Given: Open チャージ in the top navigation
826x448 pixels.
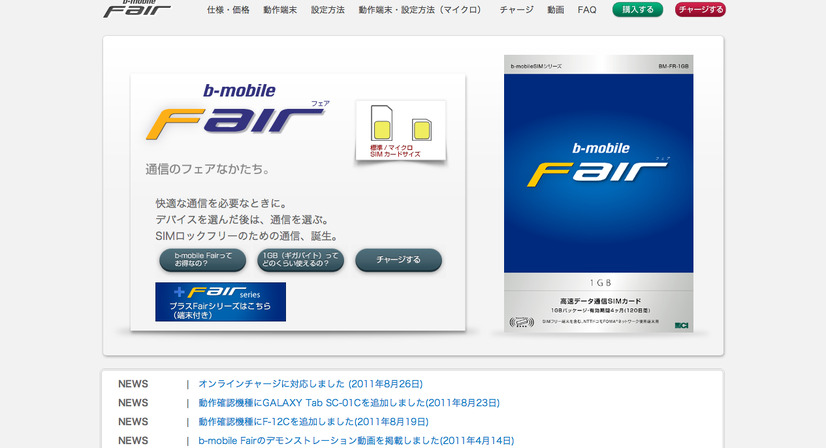Looking at the screenshot, I should [x=515, y=10].
